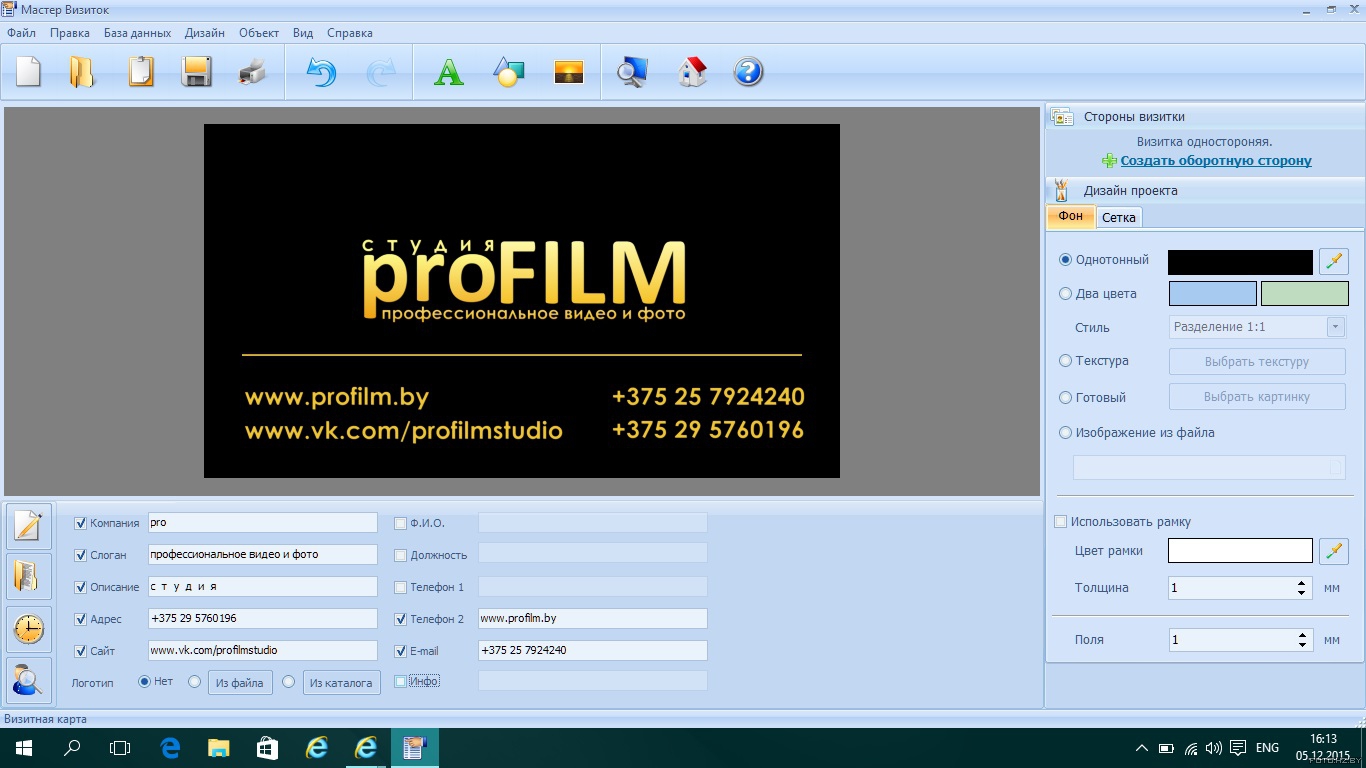
Task: Open the folder sidebar panel at left
Action: click(x=28, y=577)
